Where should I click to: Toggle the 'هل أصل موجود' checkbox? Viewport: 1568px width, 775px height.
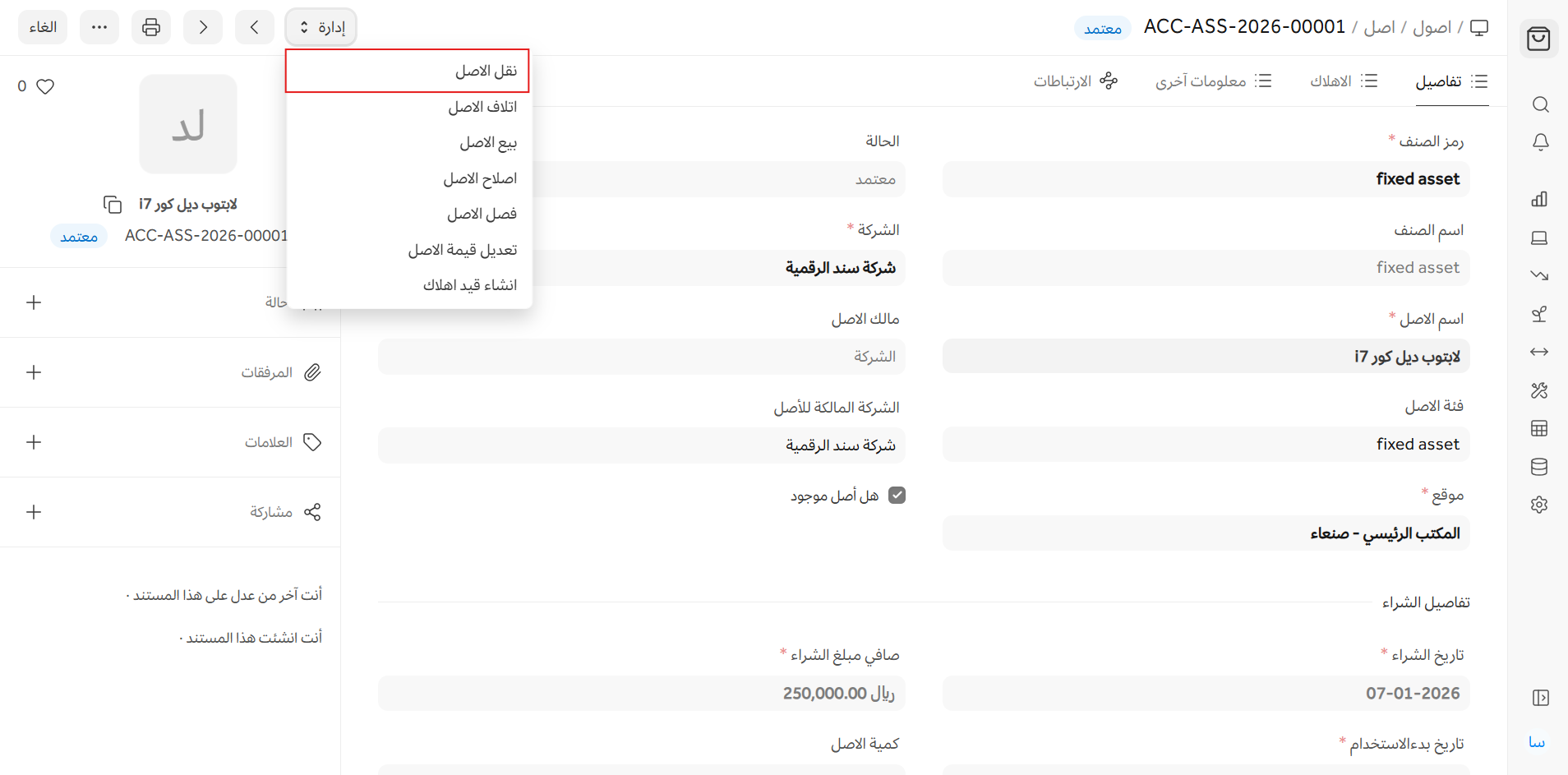897,496
